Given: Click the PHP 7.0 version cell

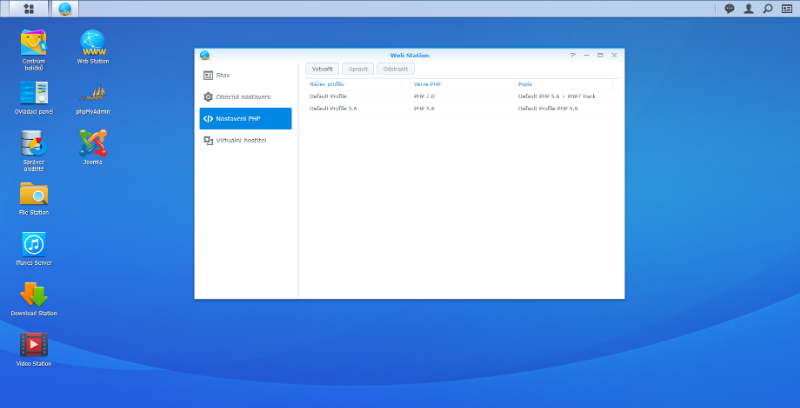Looking at the screenshot, I should (x=424, y=96).
